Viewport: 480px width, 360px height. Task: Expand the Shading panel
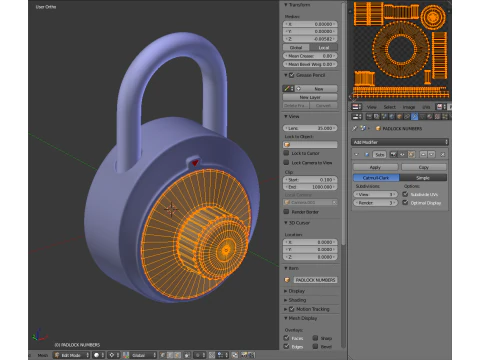pyautogui.click(x=286, y=300)
